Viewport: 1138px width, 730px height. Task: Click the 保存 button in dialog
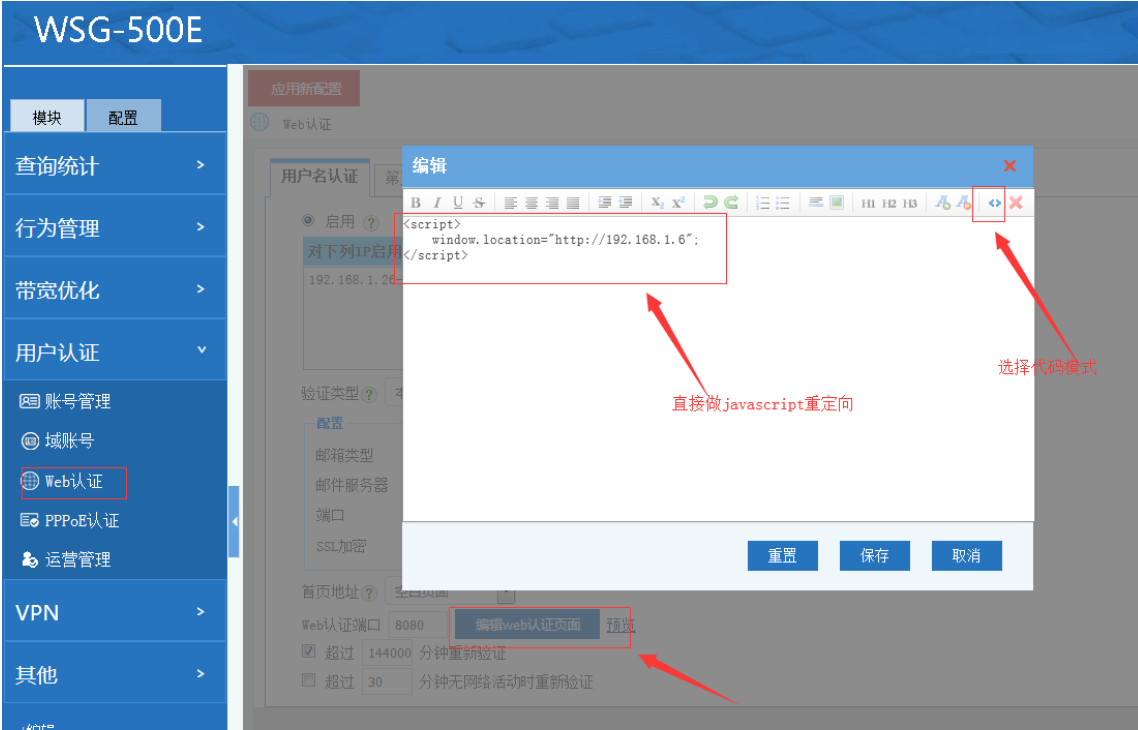[x=874, y=556]
